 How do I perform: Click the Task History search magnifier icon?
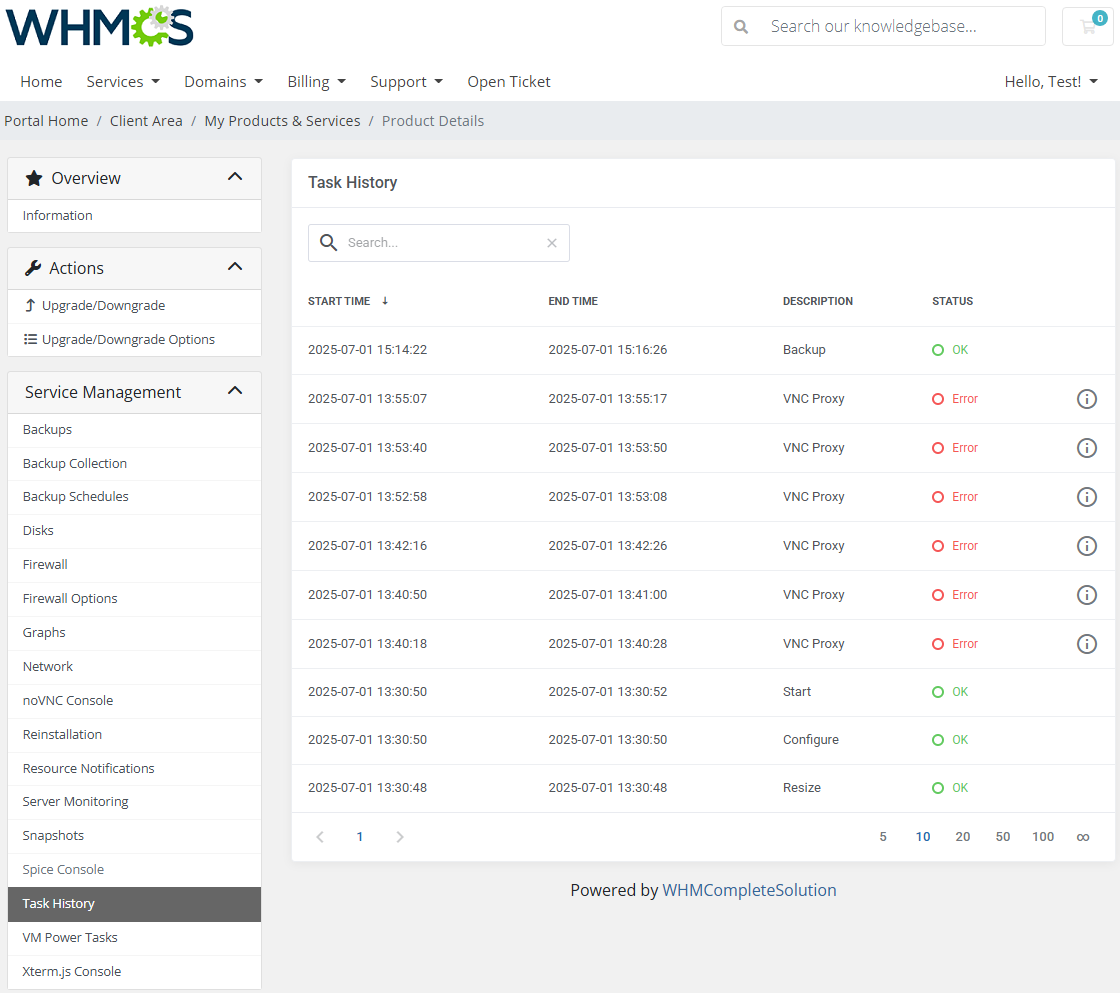[x=328, y=243]
